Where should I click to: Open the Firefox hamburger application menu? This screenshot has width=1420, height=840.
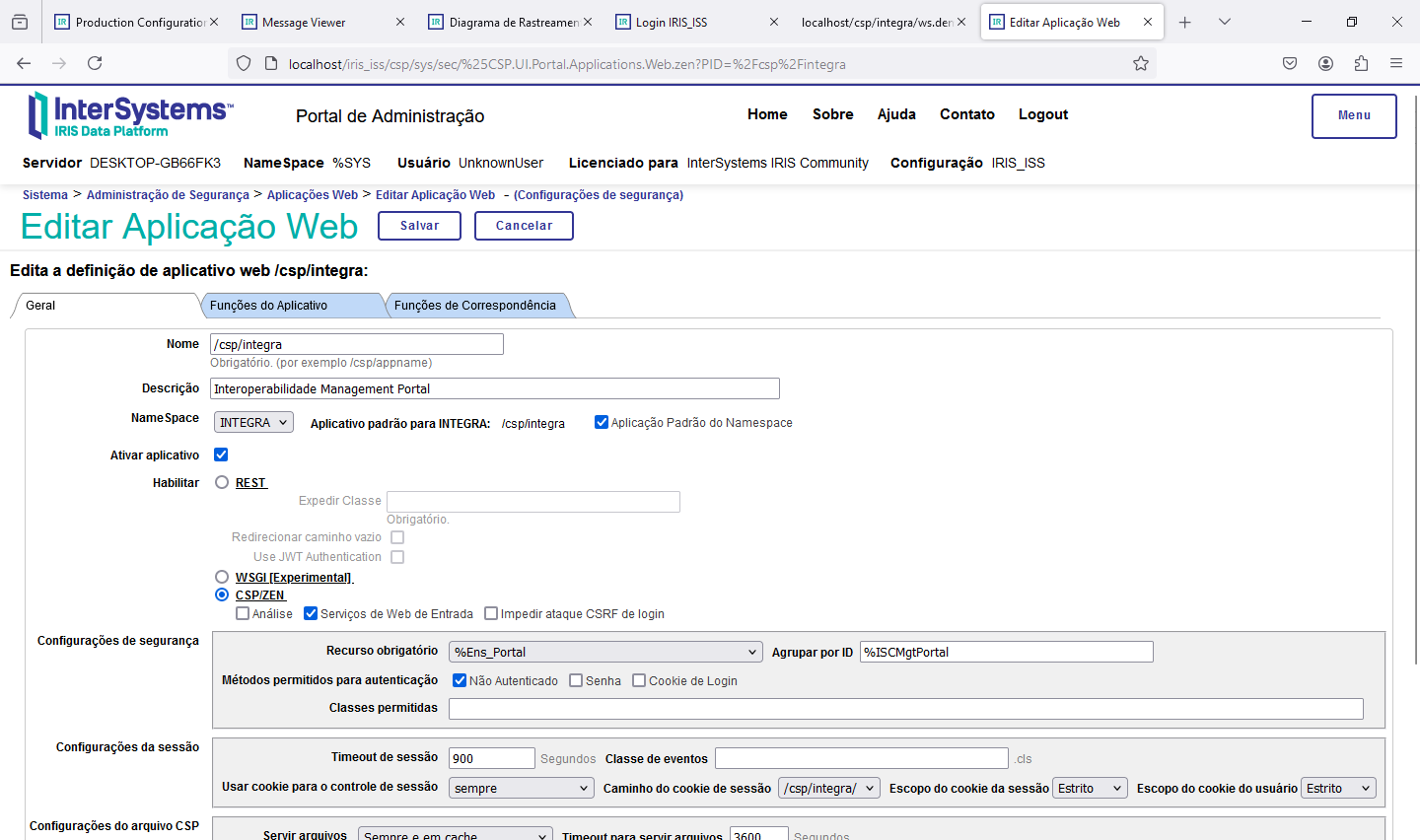[x=1396, y=63]
